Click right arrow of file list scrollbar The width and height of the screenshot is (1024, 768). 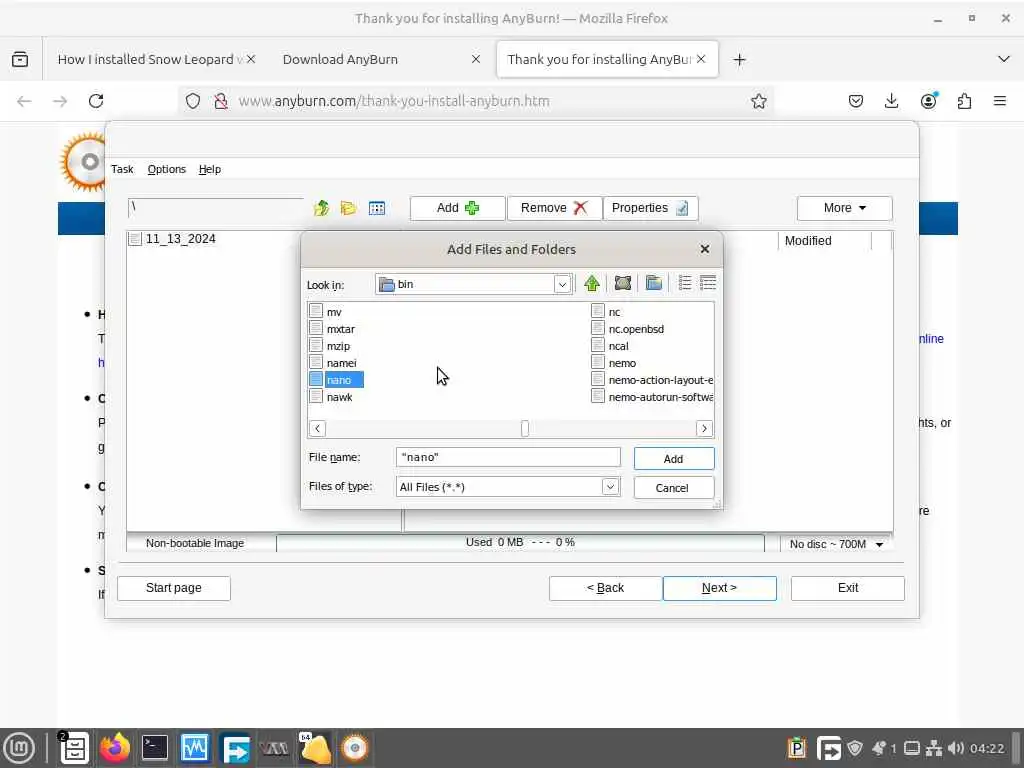click(x=704, y=428)
